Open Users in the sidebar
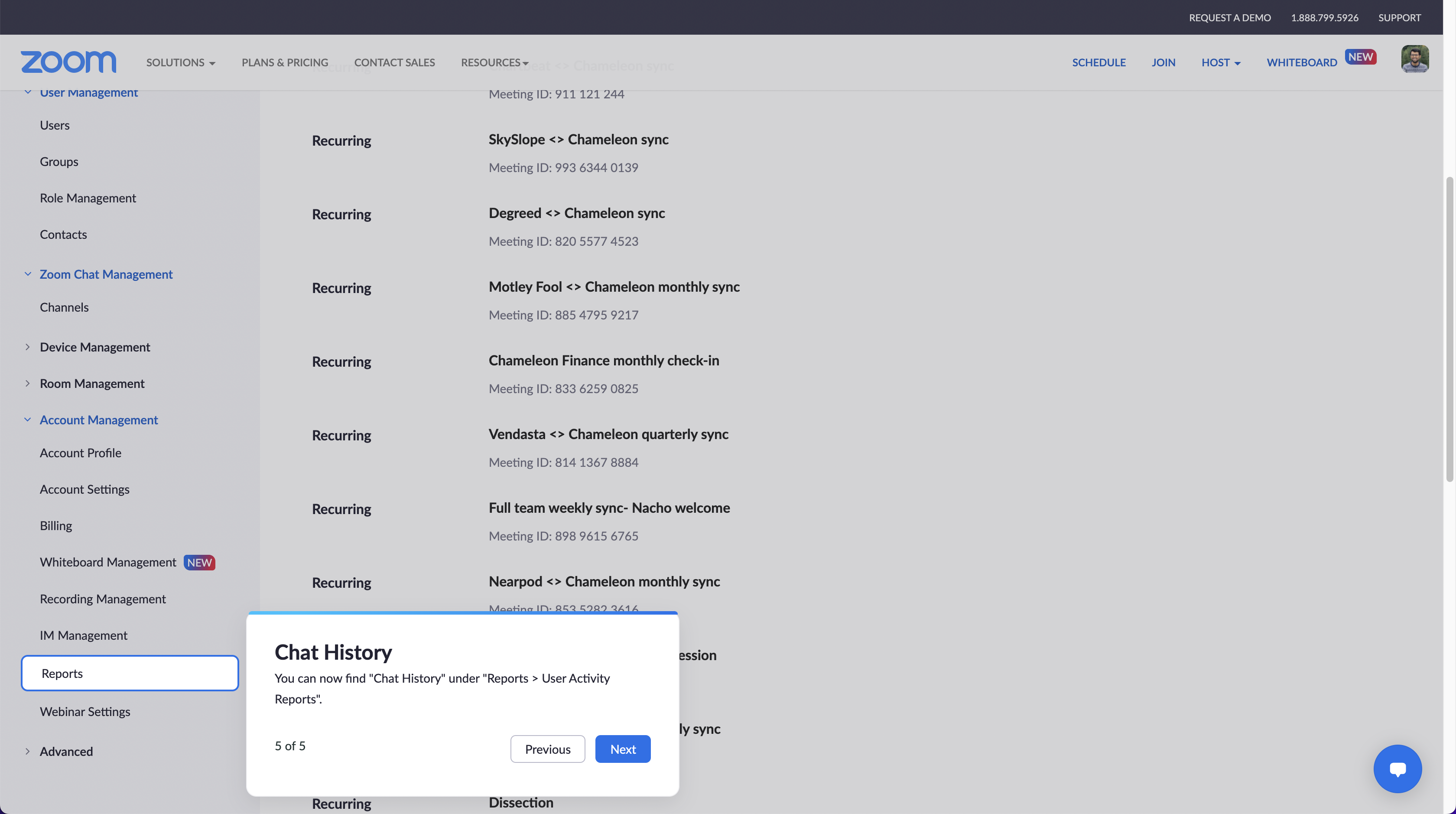Screen dimensions: 1456x814 click(55, 126)
